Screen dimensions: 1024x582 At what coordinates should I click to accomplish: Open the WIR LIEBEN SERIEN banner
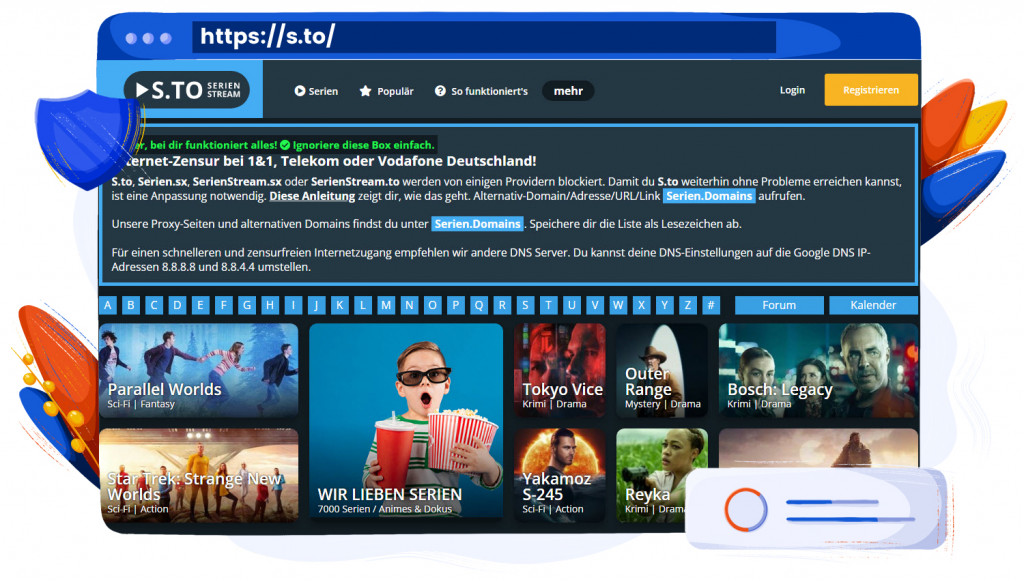click(x=406, y=421)
